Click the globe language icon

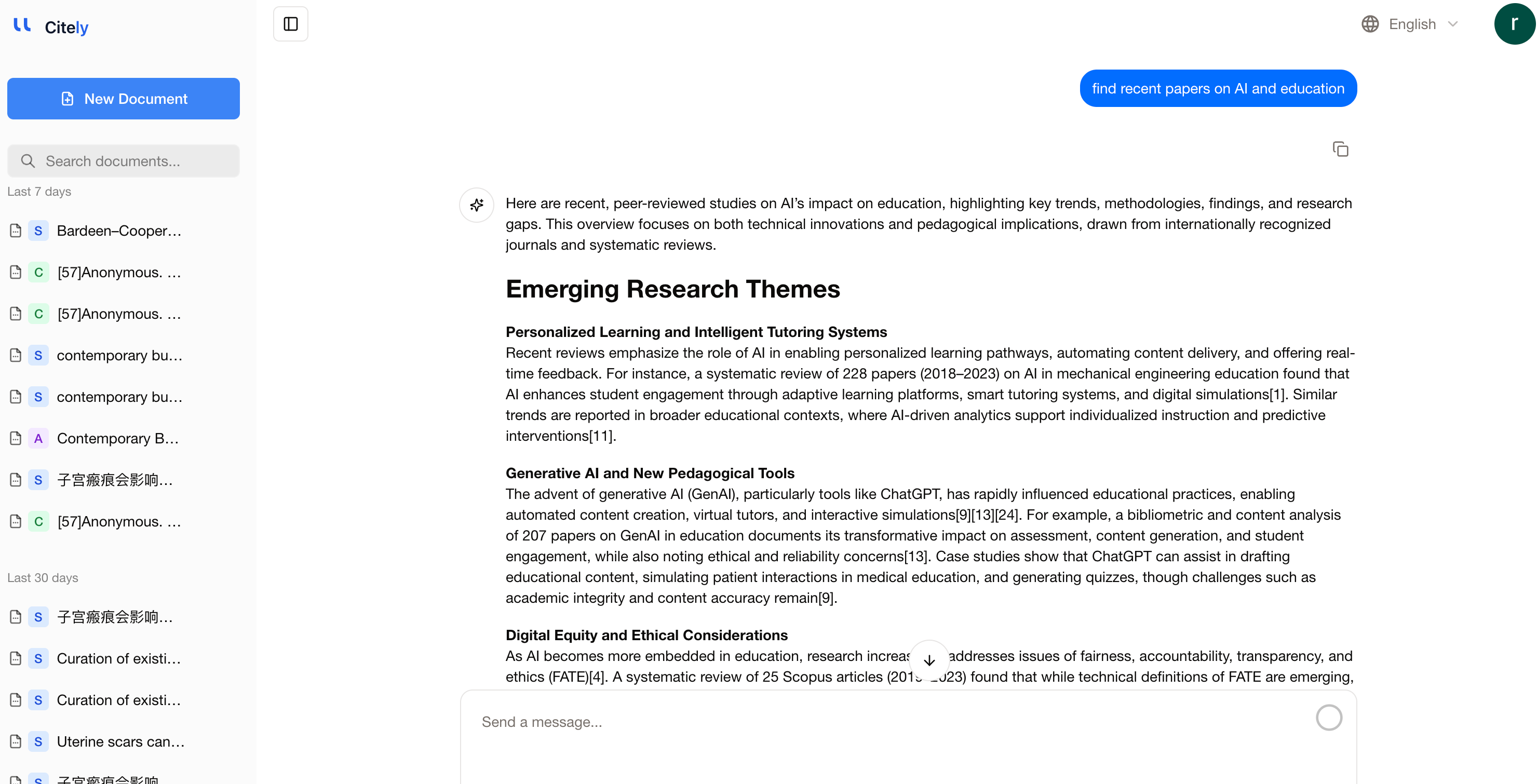tap(1370, 24)
